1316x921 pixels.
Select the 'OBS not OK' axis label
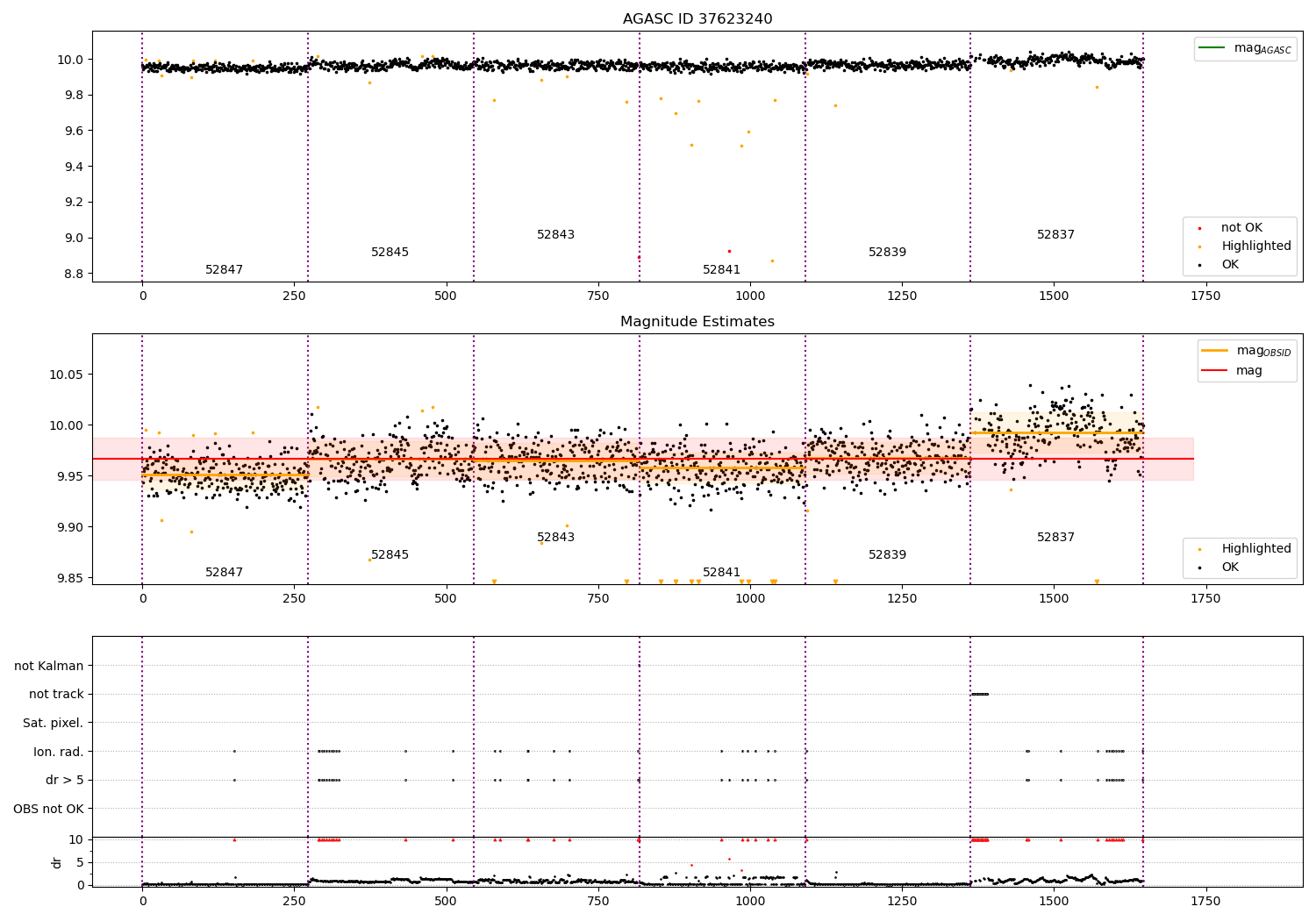point(49,809)
